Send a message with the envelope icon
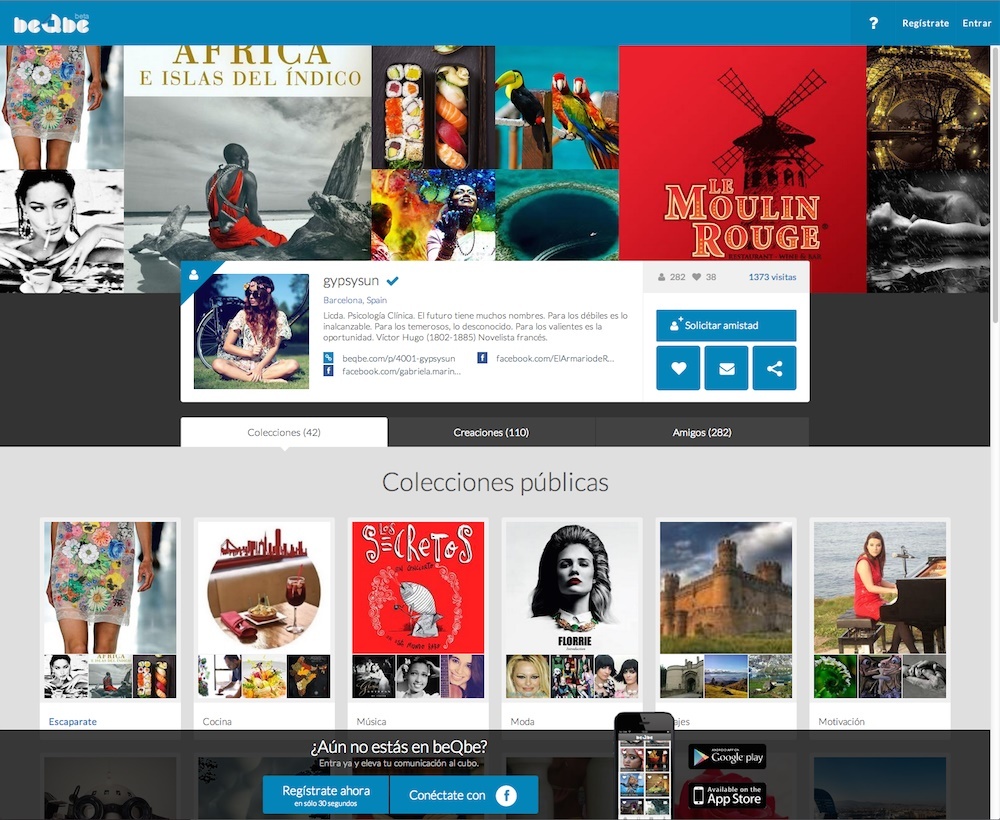The width and height of the screenshot is (1000, 820). point(726,368)
